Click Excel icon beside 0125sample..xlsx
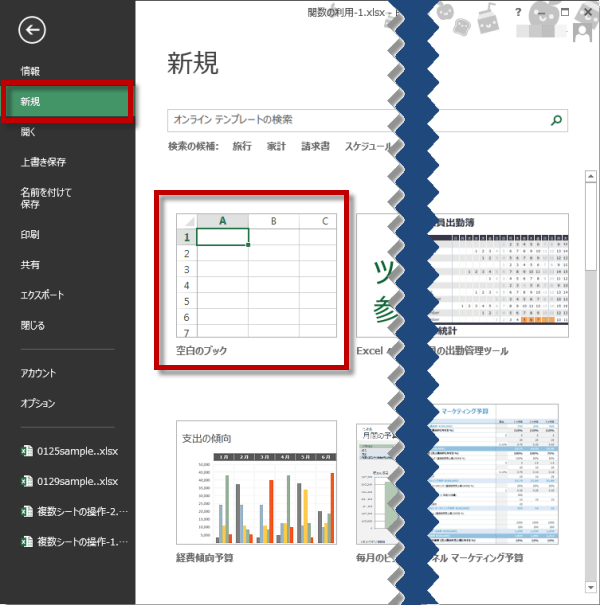This screenshot has height=605, width=600. point(27,451)
